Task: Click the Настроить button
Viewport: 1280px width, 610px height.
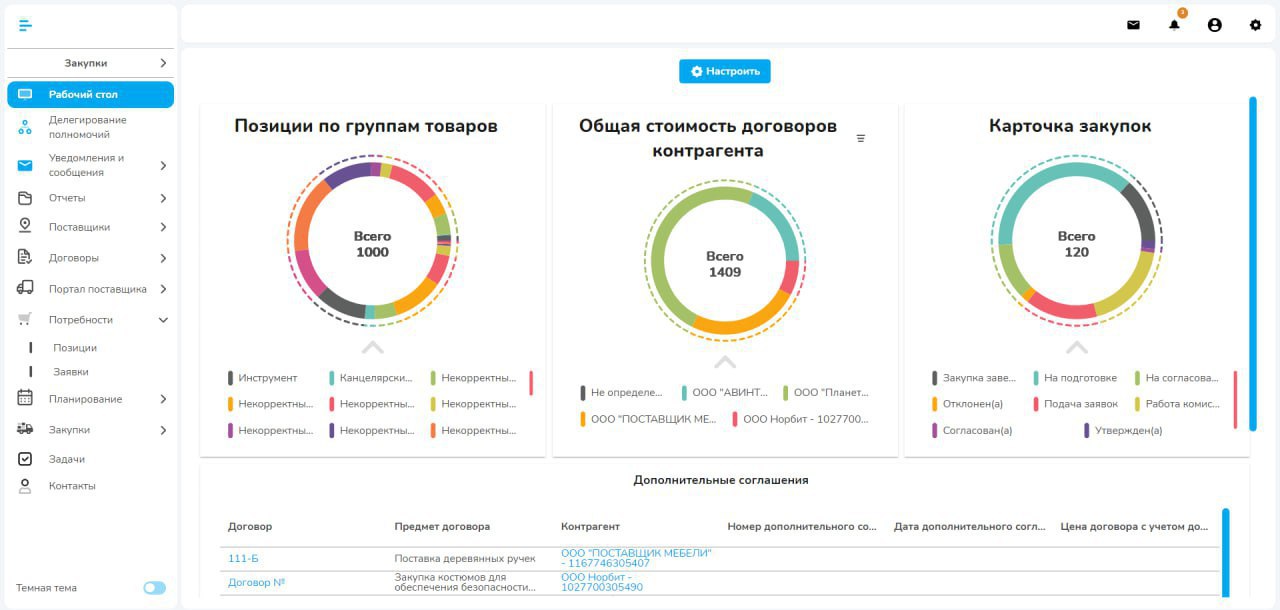Action: (724, 71)
